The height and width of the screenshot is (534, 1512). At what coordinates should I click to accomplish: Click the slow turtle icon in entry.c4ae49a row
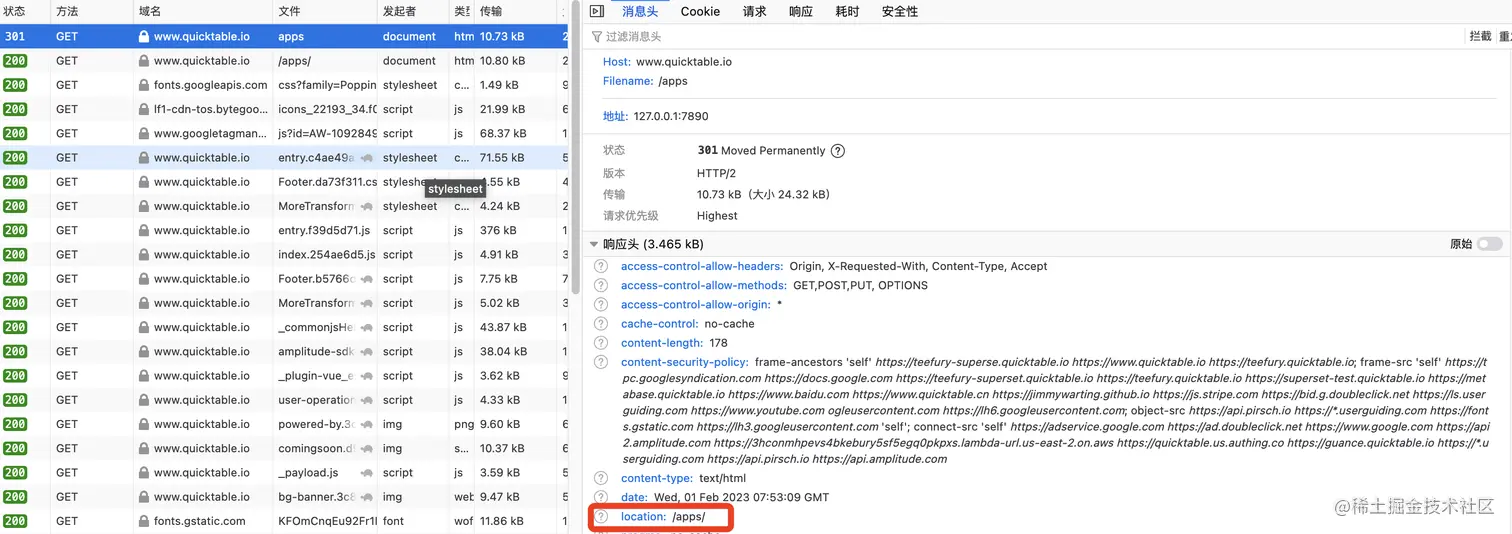pyautogui.click(x=367, y=158)
